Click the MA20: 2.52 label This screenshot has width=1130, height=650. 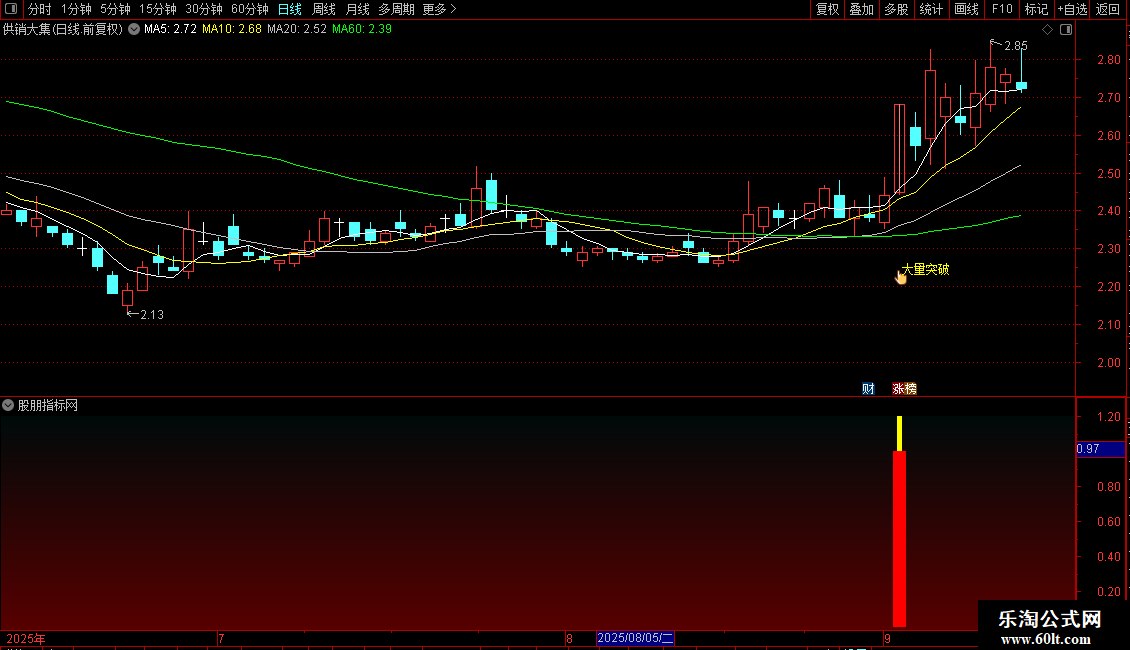(297, 30)
